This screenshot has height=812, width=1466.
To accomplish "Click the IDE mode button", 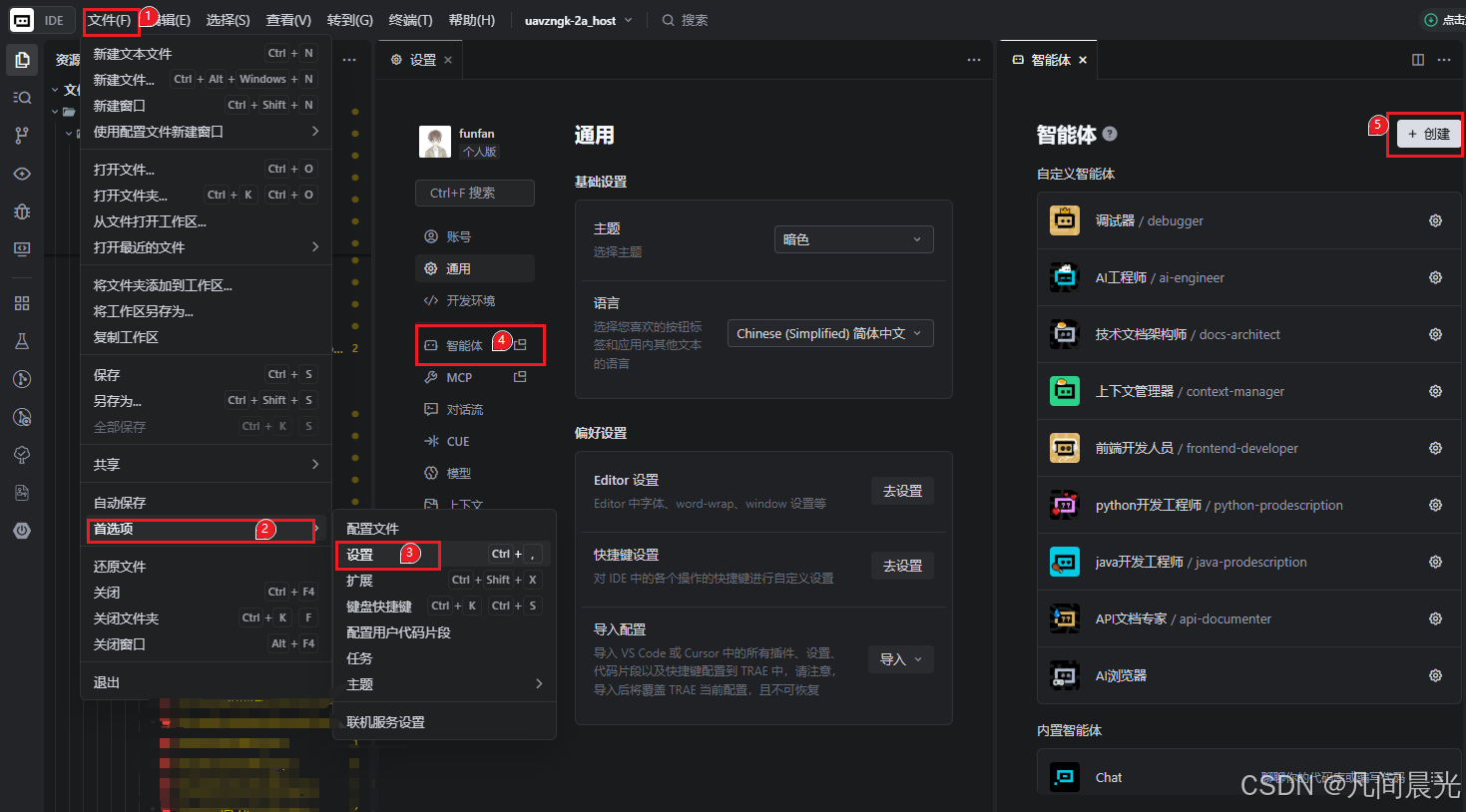I will point(54,20).
